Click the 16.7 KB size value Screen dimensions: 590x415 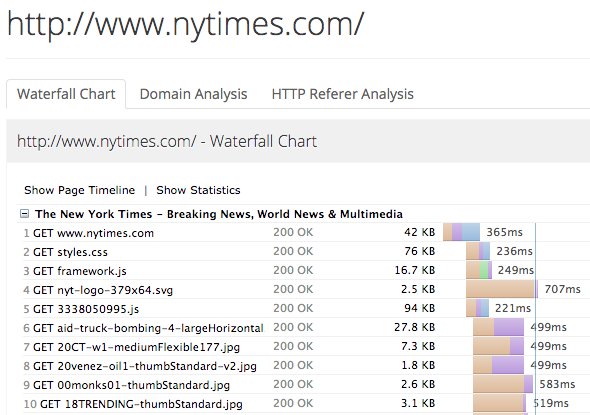click(x=414, y=270)
